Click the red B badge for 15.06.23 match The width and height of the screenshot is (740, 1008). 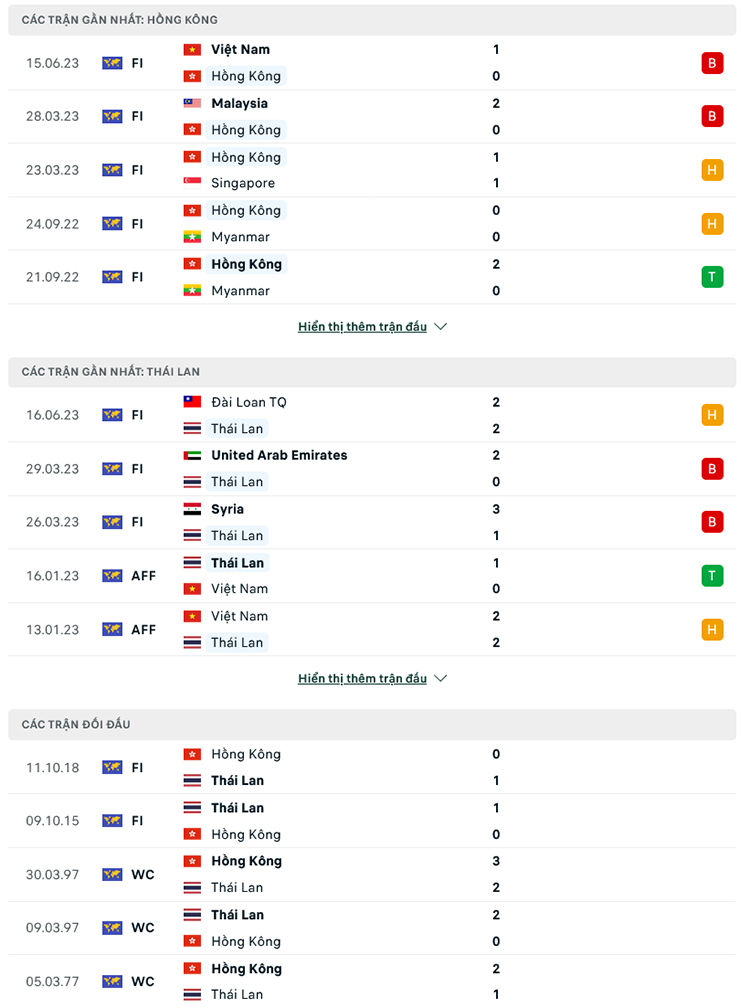pos(712,63)
